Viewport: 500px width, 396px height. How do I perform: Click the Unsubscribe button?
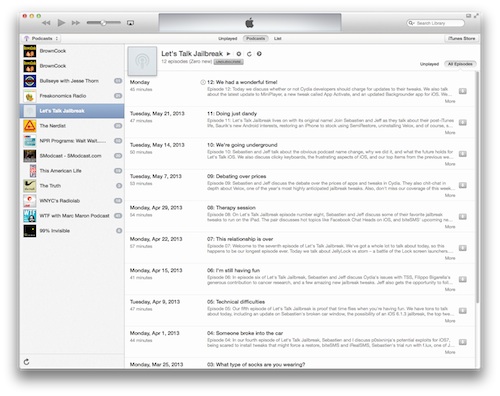(x=228, y=62)
